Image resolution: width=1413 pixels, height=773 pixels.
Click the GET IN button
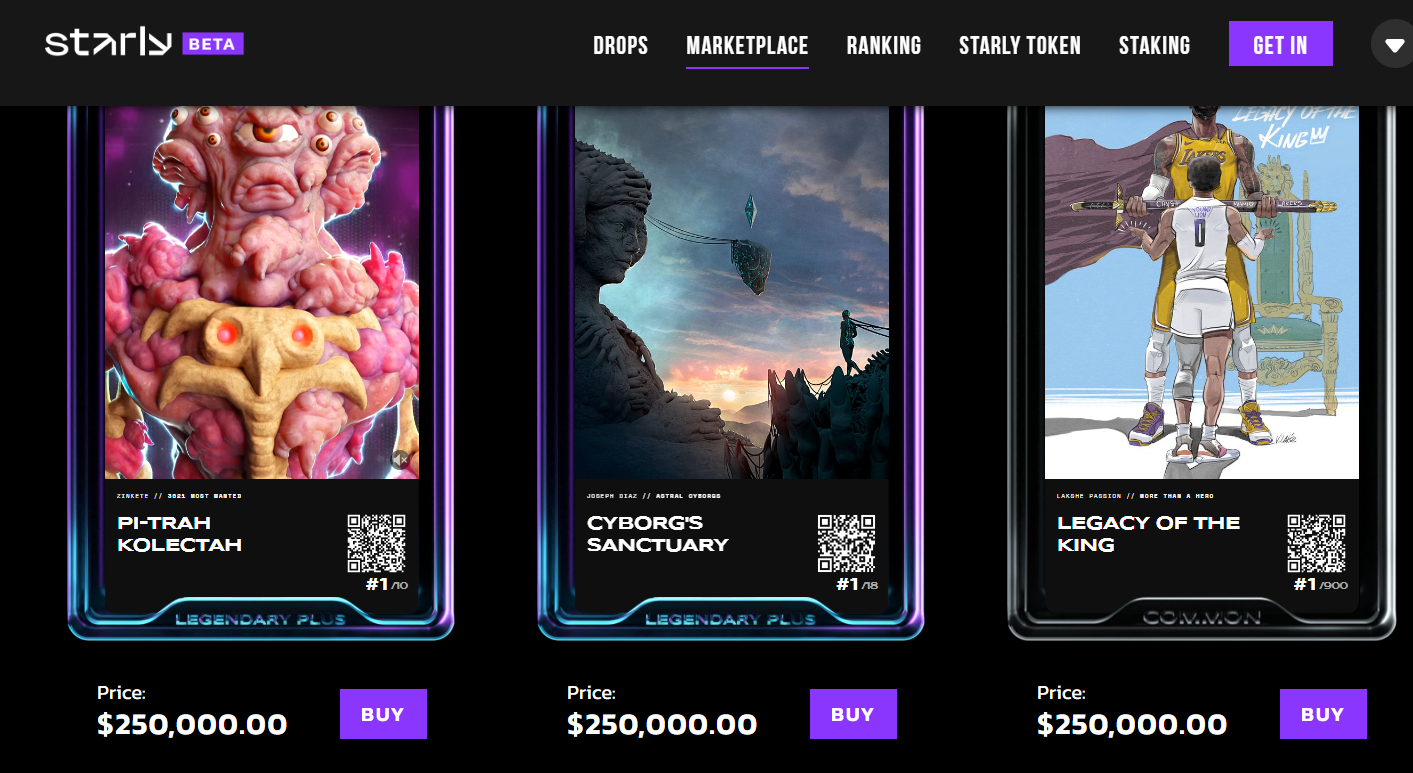coord(1280,44)
